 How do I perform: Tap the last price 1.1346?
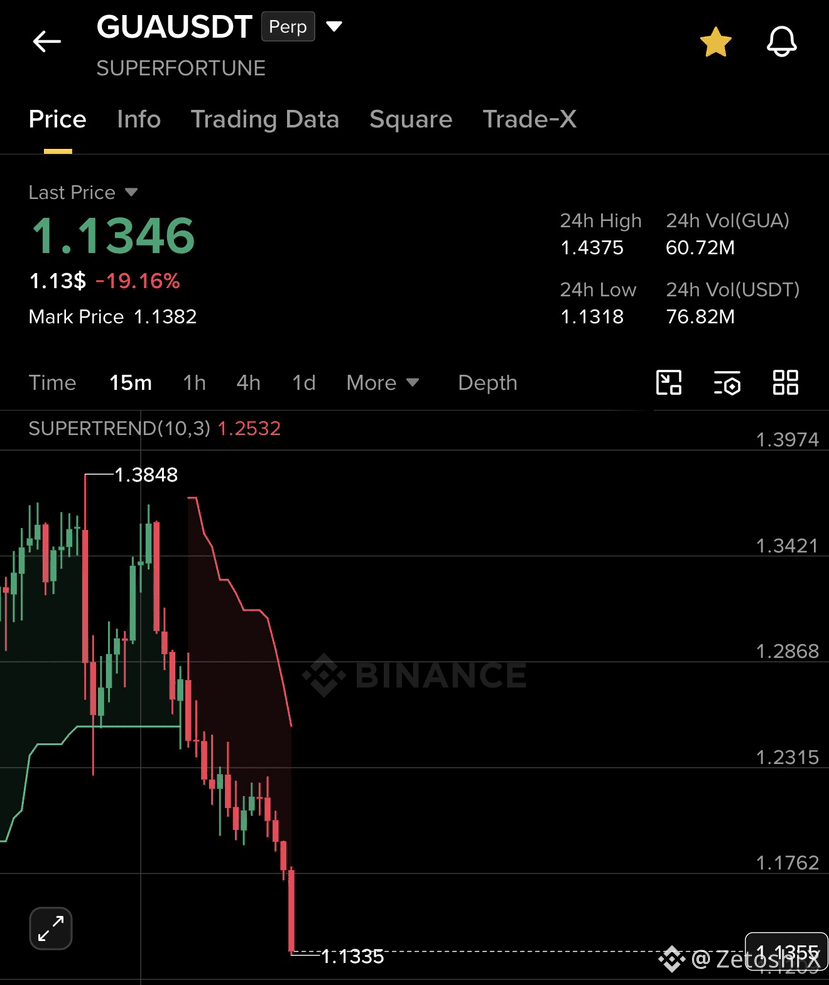113,236
